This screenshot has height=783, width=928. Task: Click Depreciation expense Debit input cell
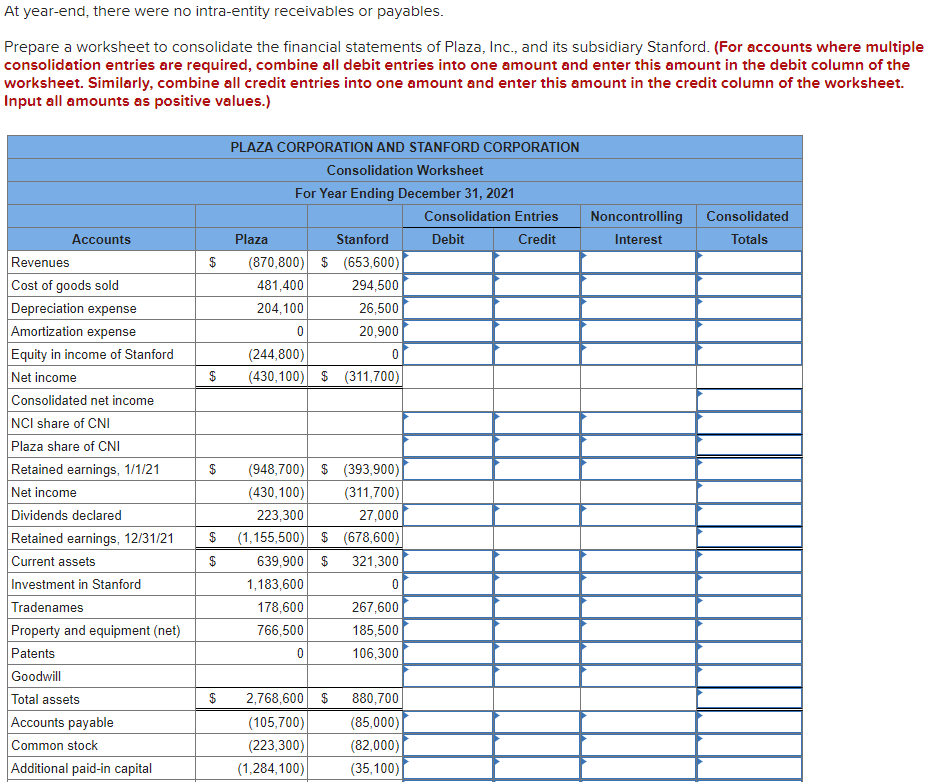coord(448,308)
